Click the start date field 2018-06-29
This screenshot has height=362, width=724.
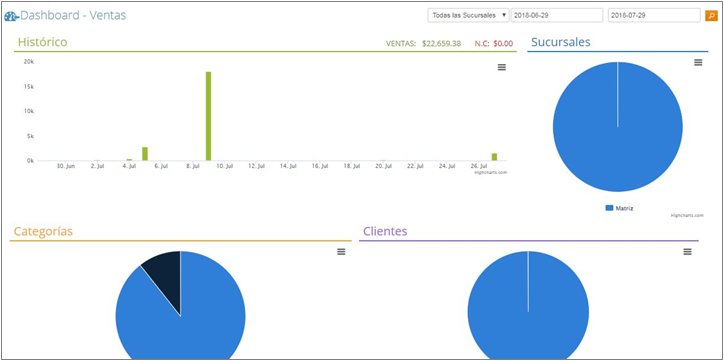(x=557, y=15)
